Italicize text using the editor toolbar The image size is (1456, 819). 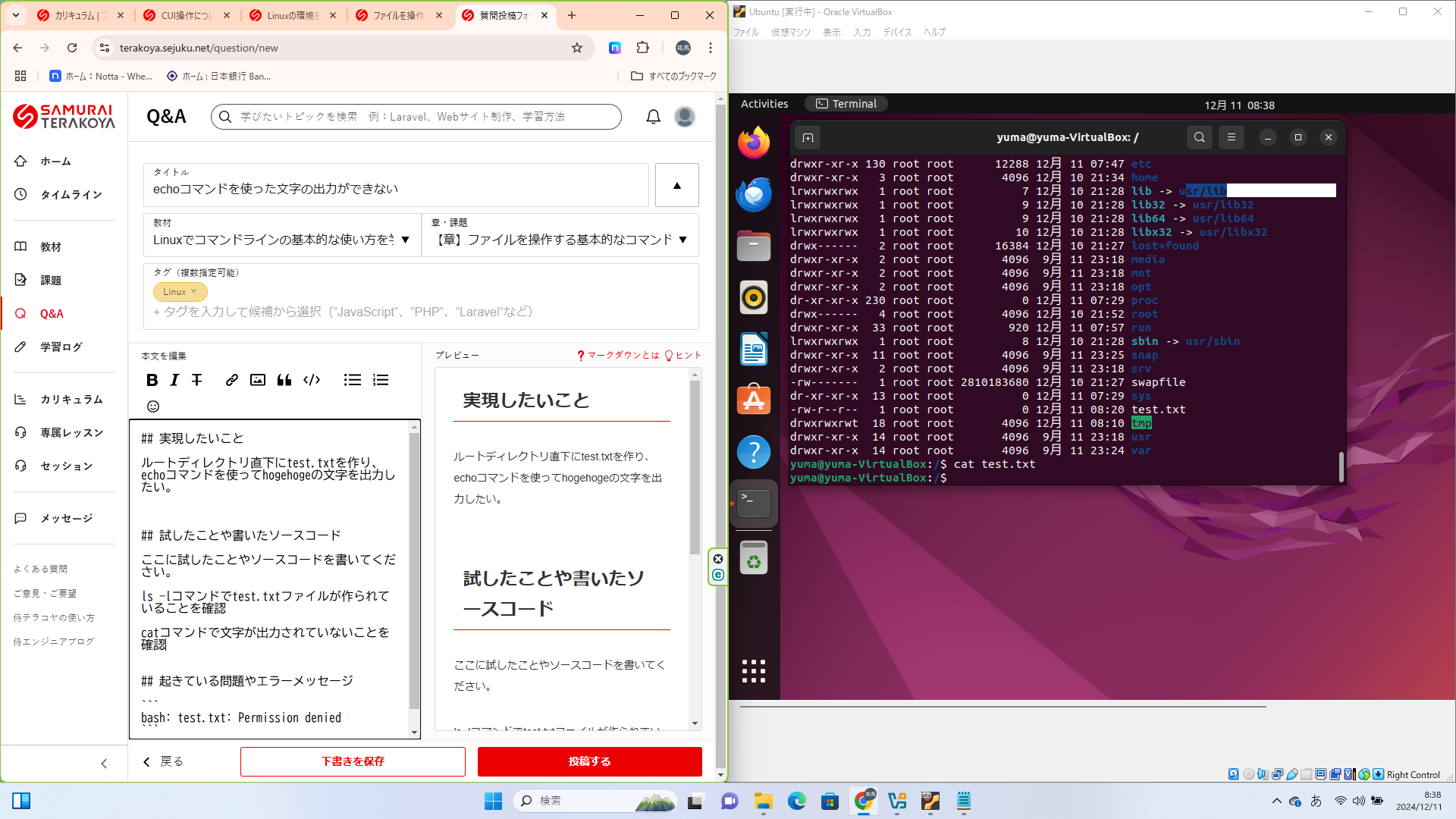[x=174, y=380]
